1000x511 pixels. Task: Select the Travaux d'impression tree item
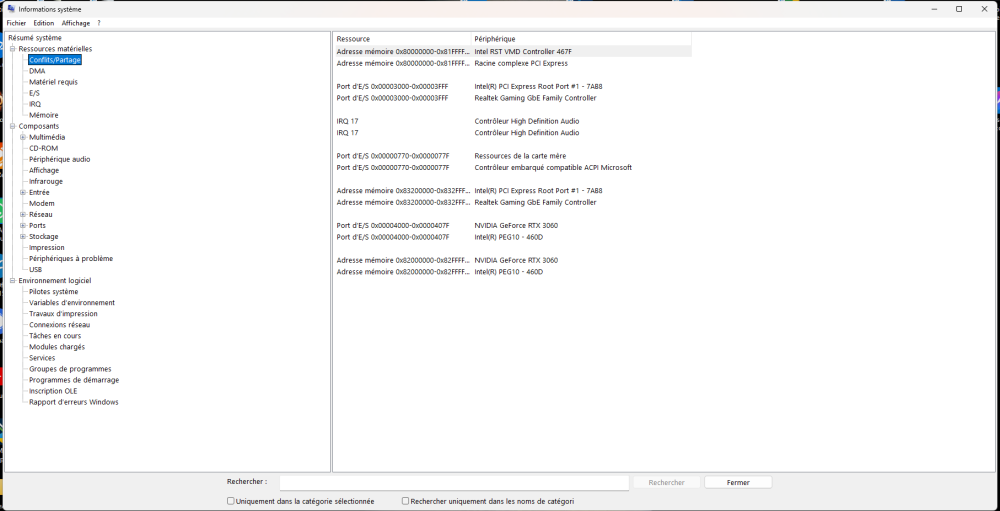63,314
